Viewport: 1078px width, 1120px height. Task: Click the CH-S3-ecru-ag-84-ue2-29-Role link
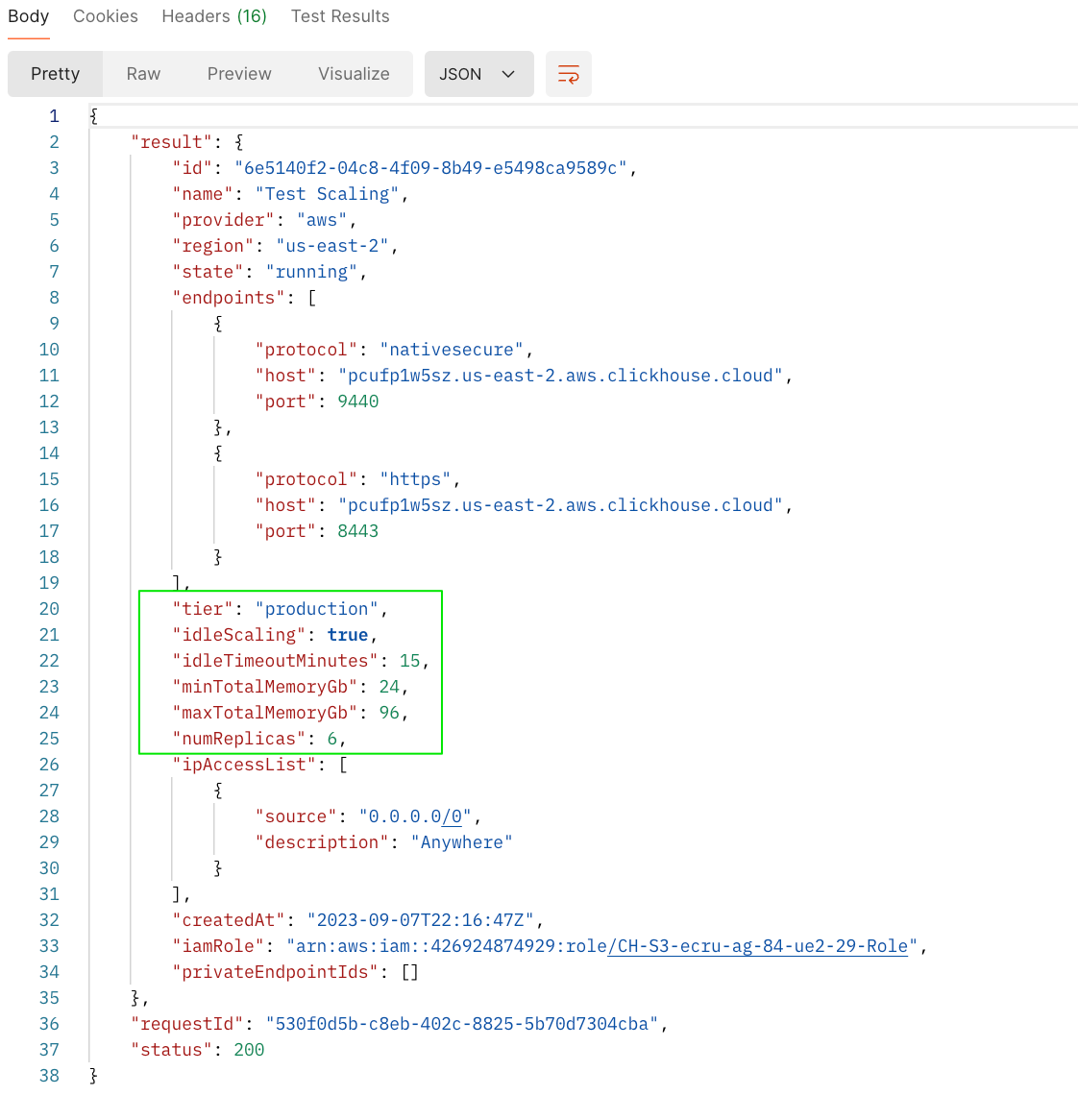pyautogui.click(x=758, y=946)
